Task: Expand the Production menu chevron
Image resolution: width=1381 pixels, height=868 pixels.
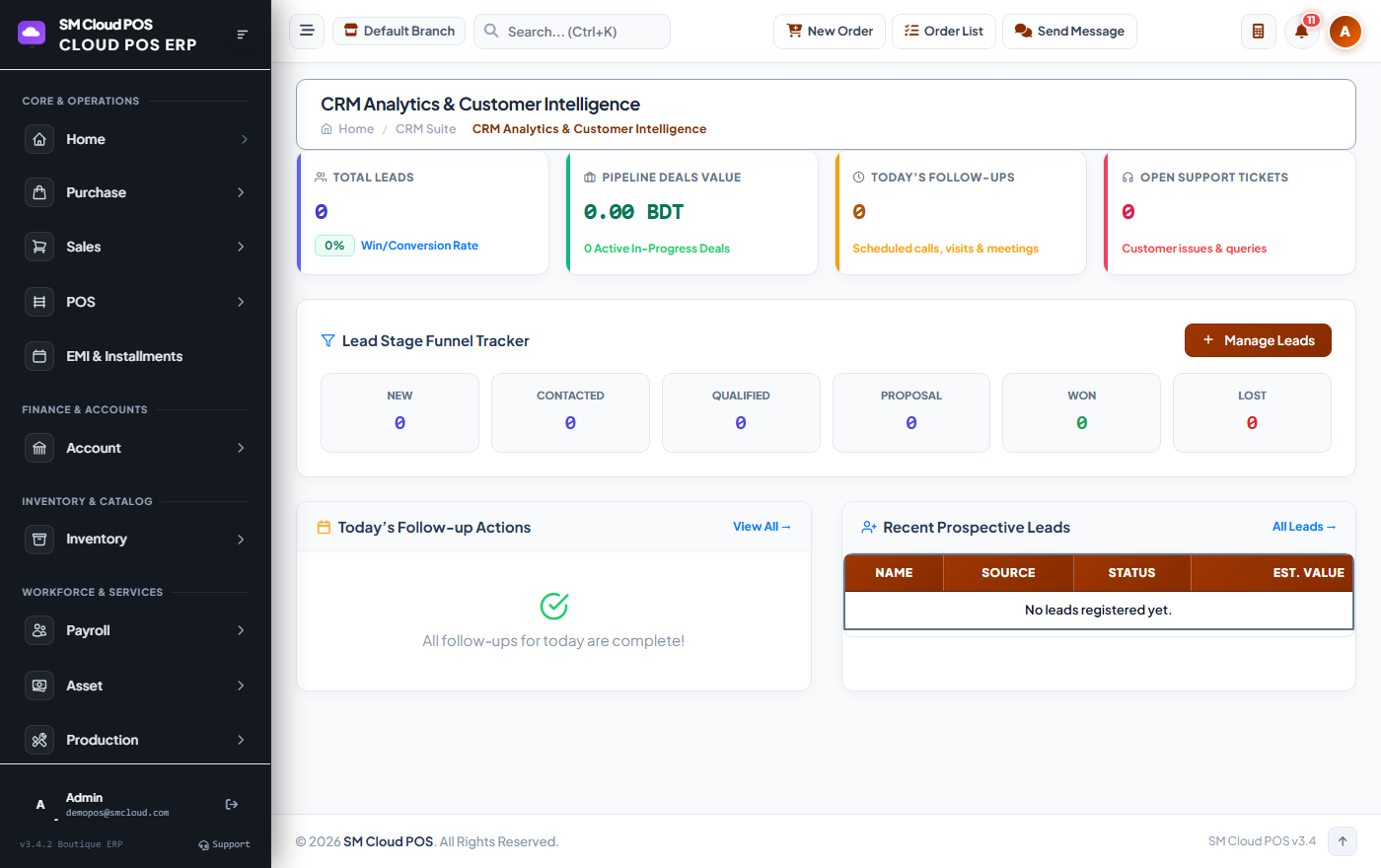Action: (x=241, y=740)
